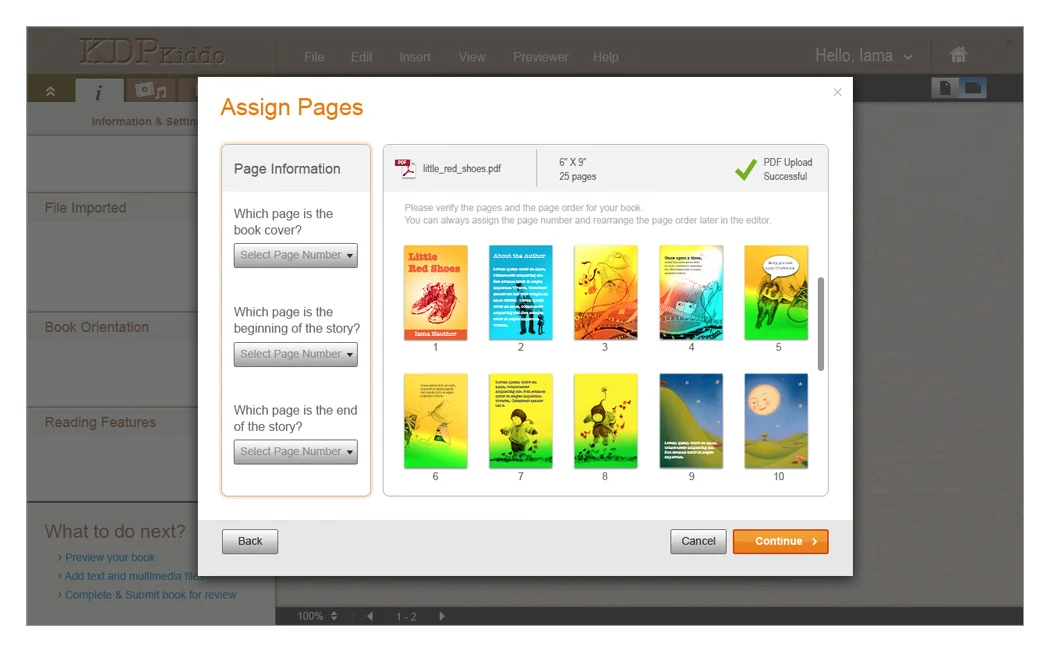Open the book cover page number dropdown

click(296, 255)
